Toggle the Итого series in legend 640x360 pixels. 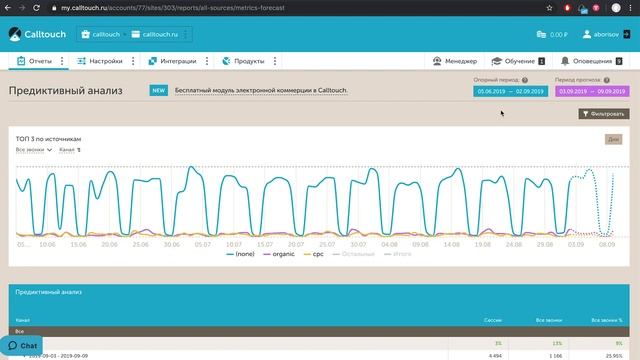pos(398,254)
